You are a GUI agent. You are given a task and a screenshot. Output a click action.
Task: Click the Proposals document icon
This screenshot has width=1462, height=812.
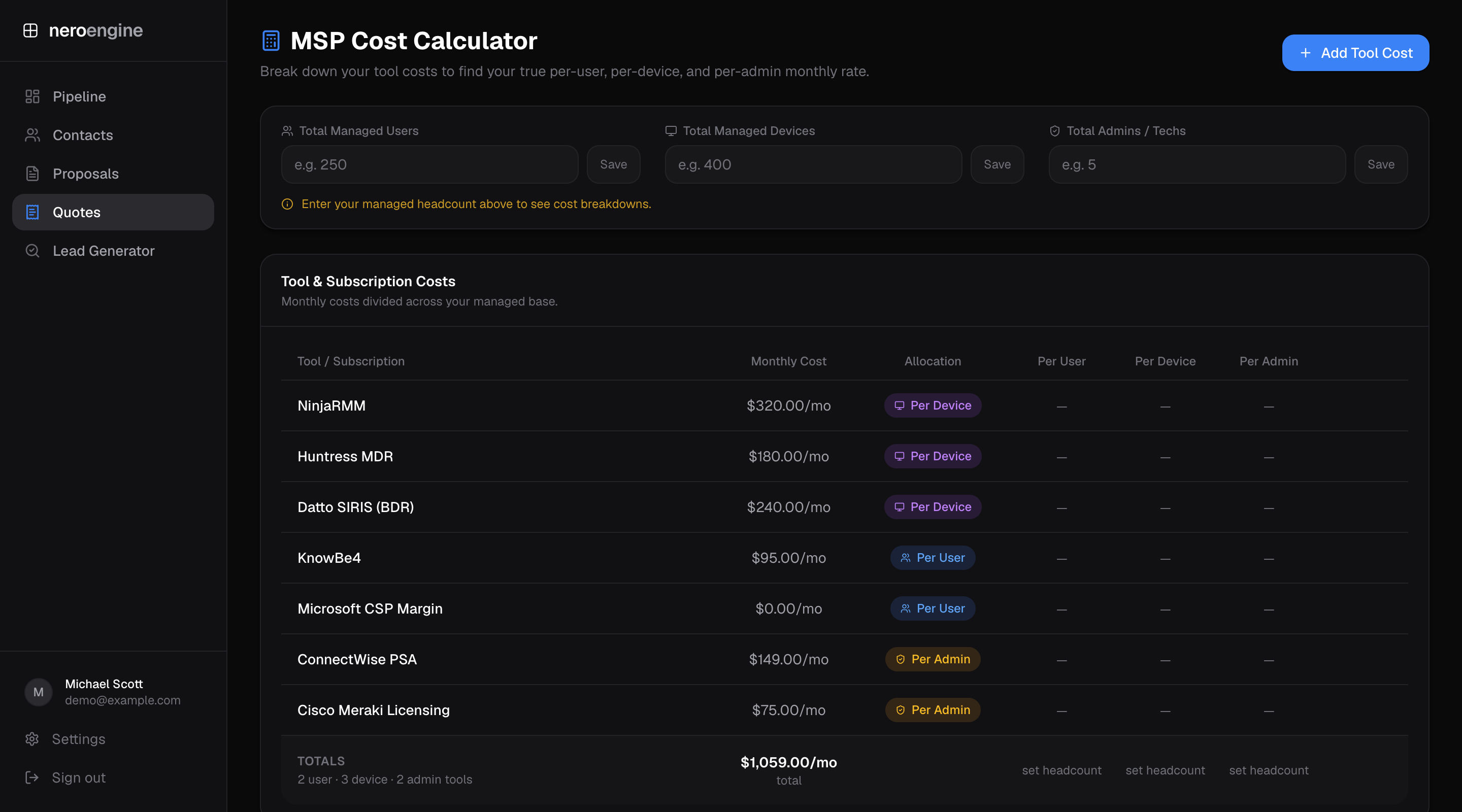click(32, 174)
